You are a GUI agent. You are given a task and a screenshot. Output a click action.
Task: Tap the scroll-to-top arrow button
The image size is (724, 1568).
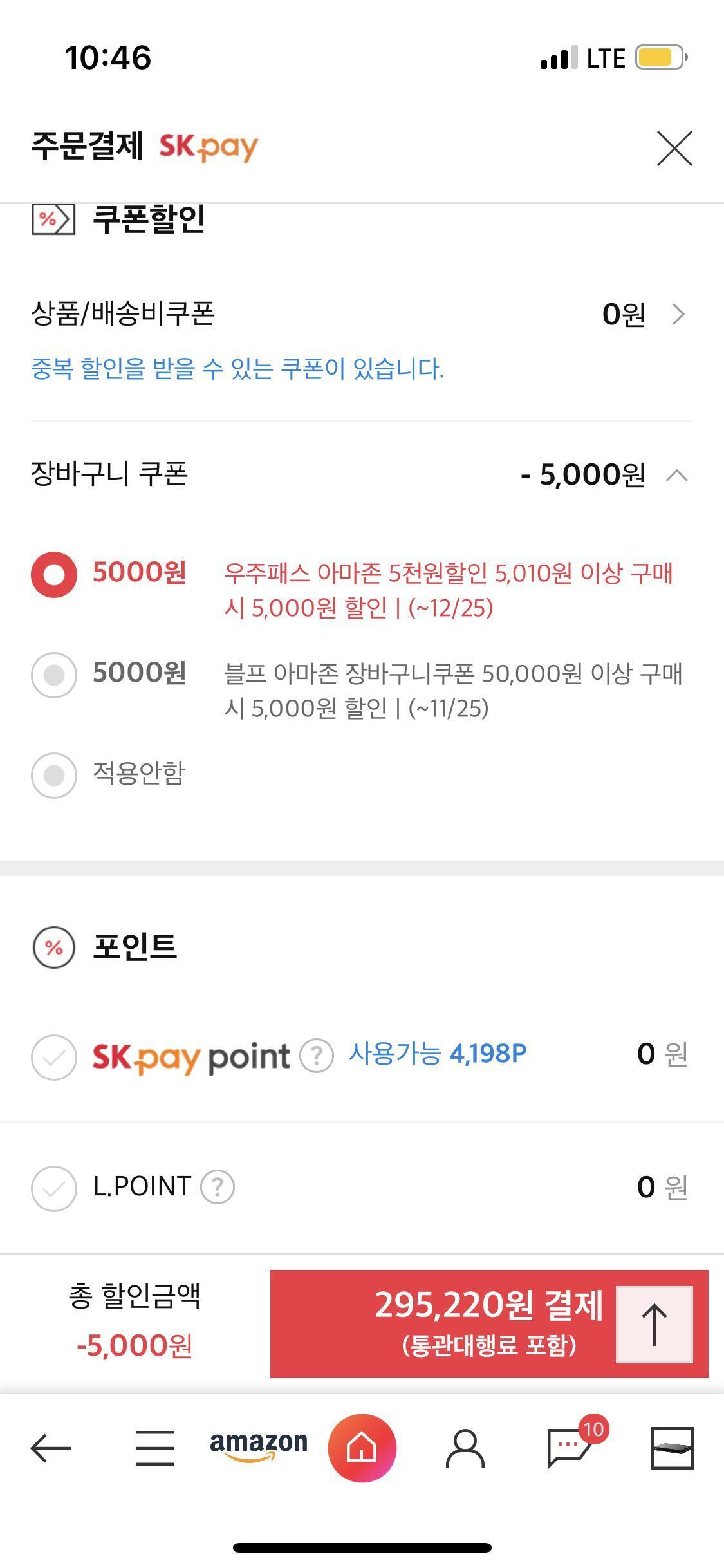coord(654,1324)
